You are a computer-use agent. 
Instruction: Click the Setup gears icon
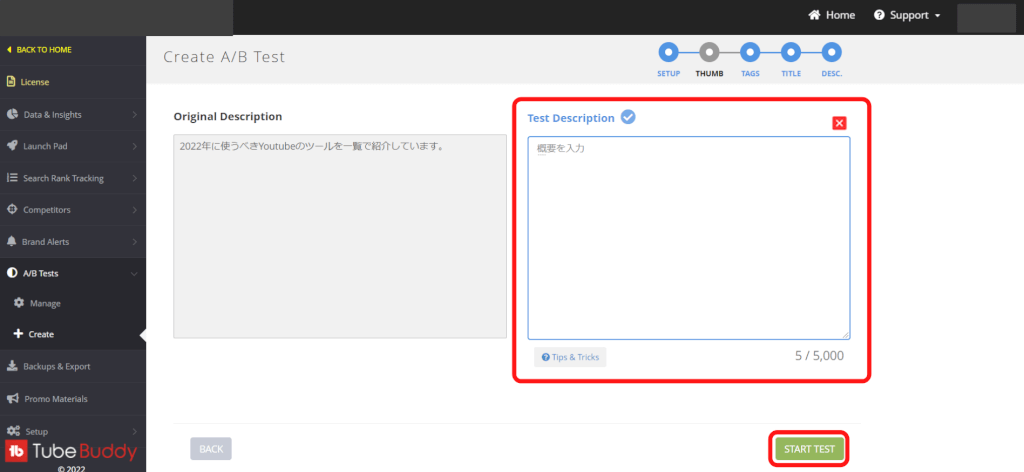pos(12,431)
